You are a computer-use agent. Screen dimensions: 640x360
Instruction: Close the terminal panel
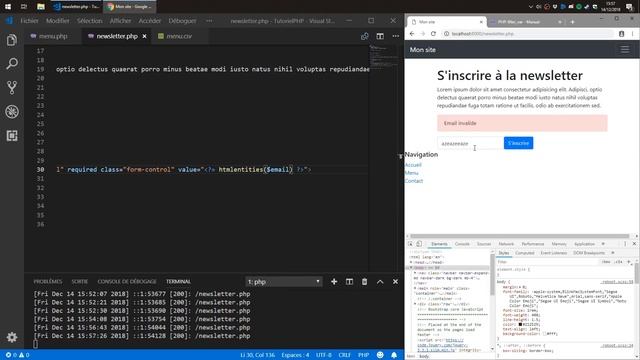pyautogui.click(x=395, y=282)
